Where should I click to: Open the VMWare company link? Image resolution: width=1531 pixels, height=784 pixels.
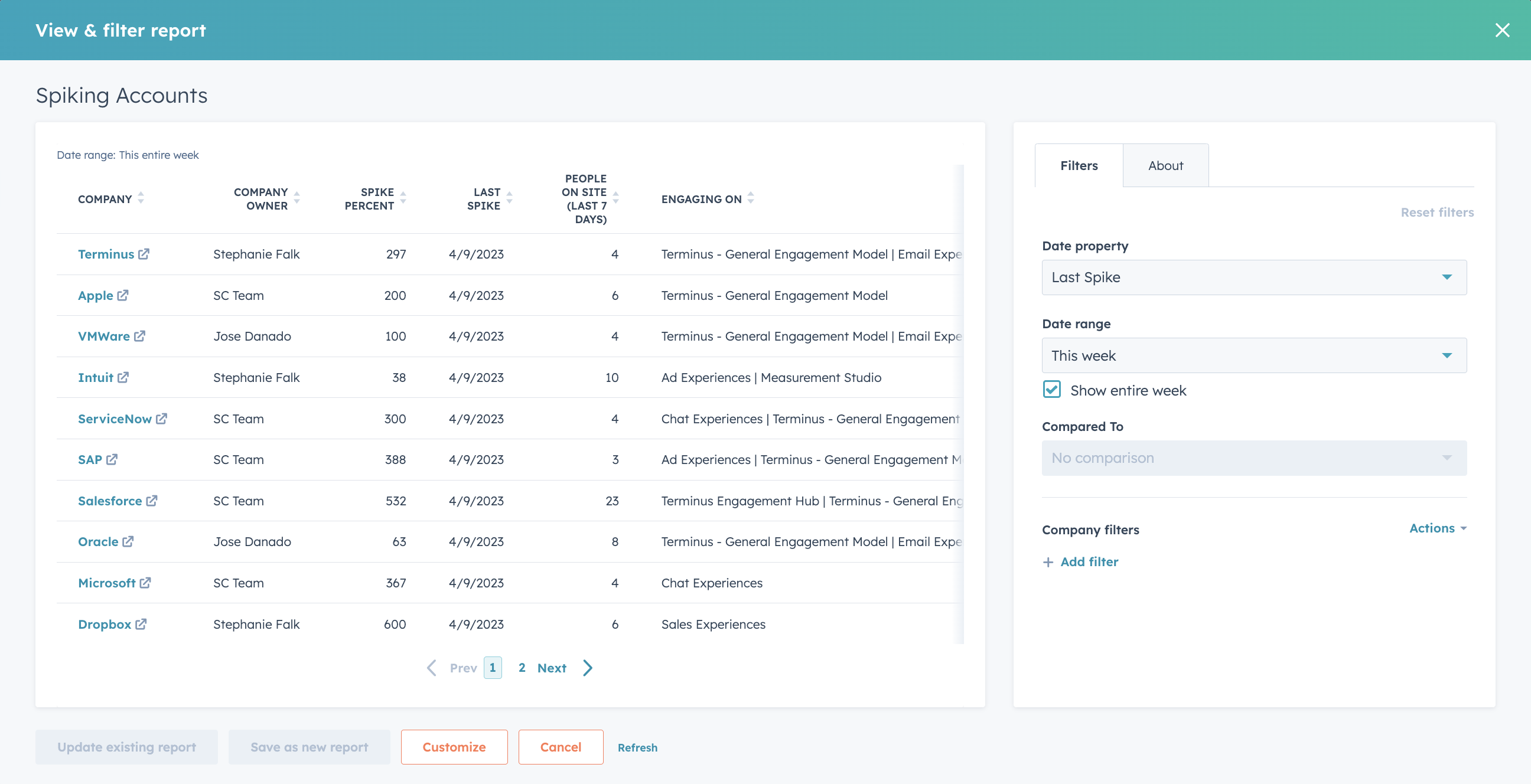tap(103, 336)
